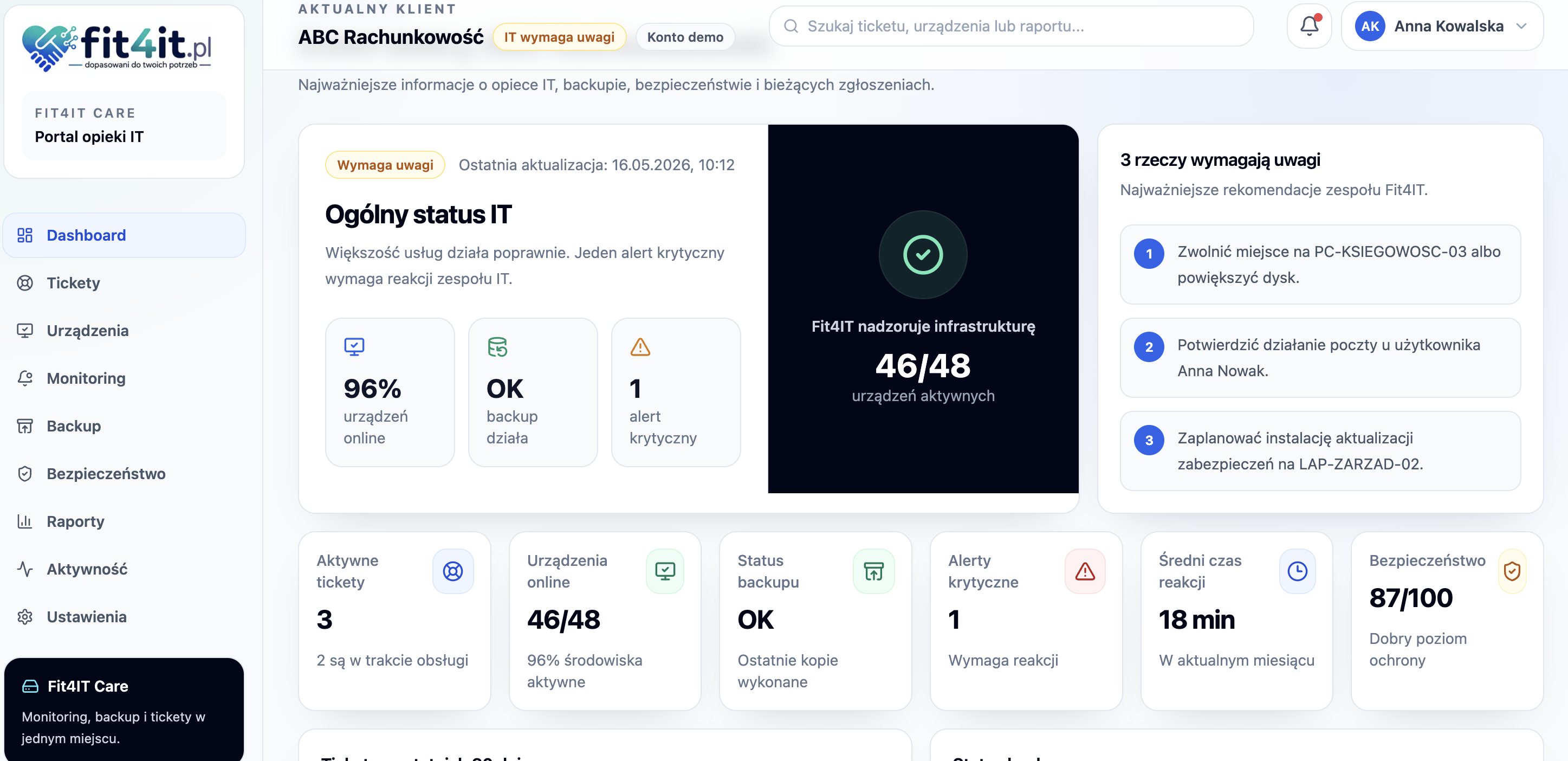Click the Średni czas reakcji clock icon
This screenshot has width=1568, height=761.
coord(1297,571)
